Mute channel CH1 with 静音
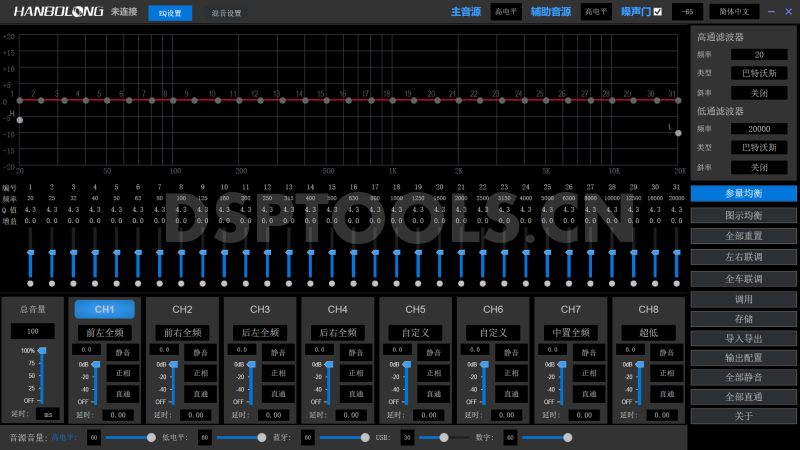 pyautogui.click(x=122, y=352)
